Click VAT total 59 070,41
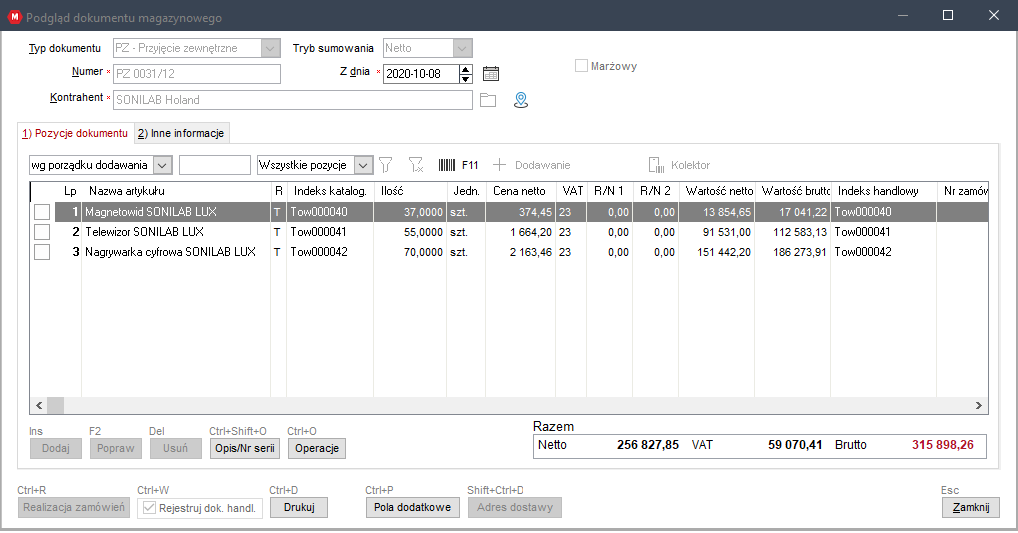This screenshot has width=1018, height=533. tap(795, 445)
